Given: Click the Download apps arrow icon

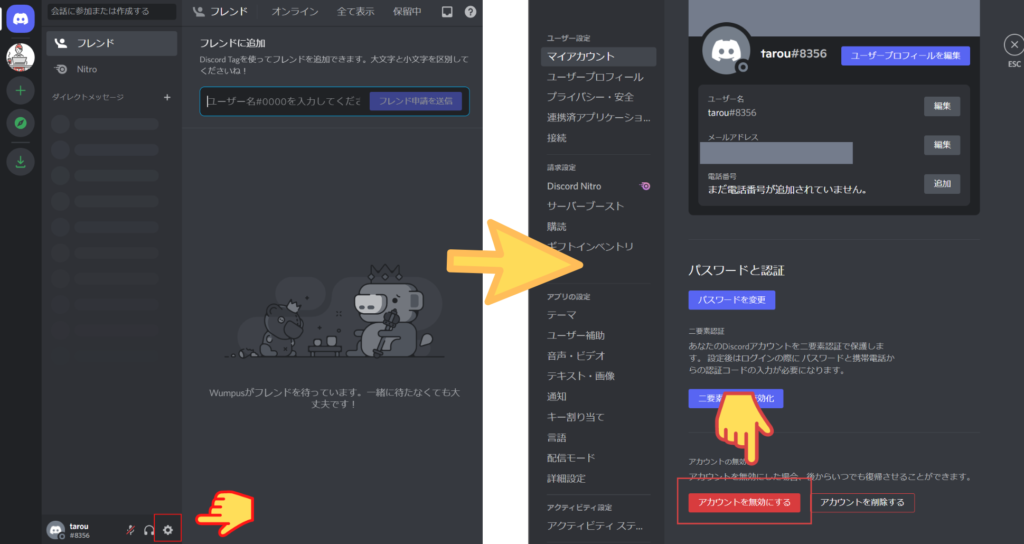Looking at the screenshot, I should 20,161.
